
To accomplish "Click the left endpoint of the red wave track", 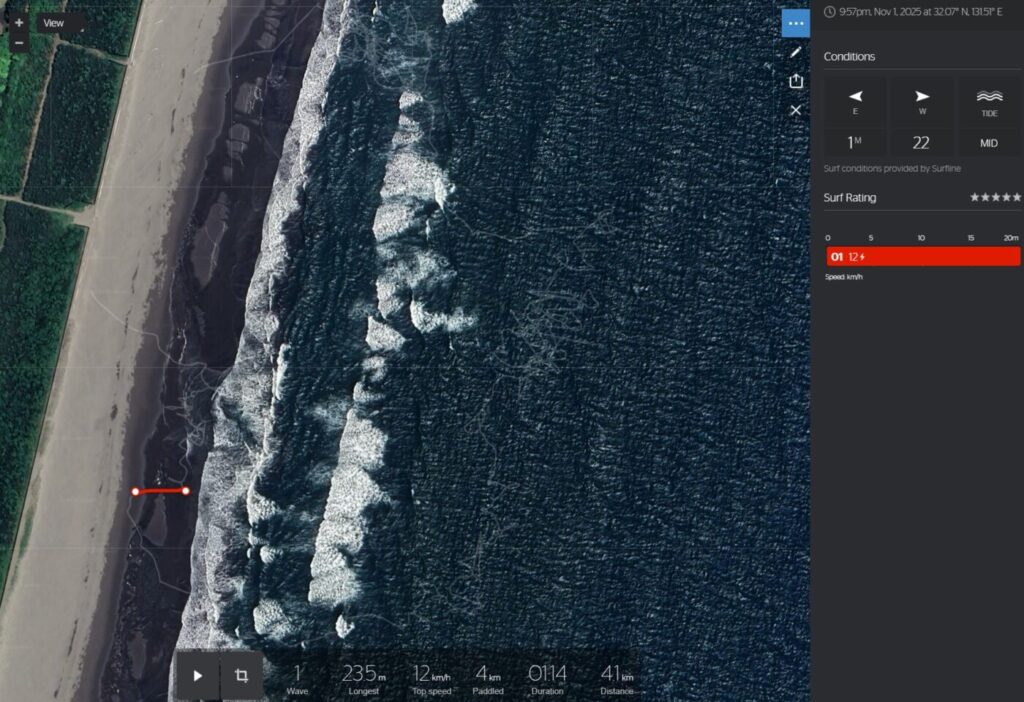I will 136,491.
